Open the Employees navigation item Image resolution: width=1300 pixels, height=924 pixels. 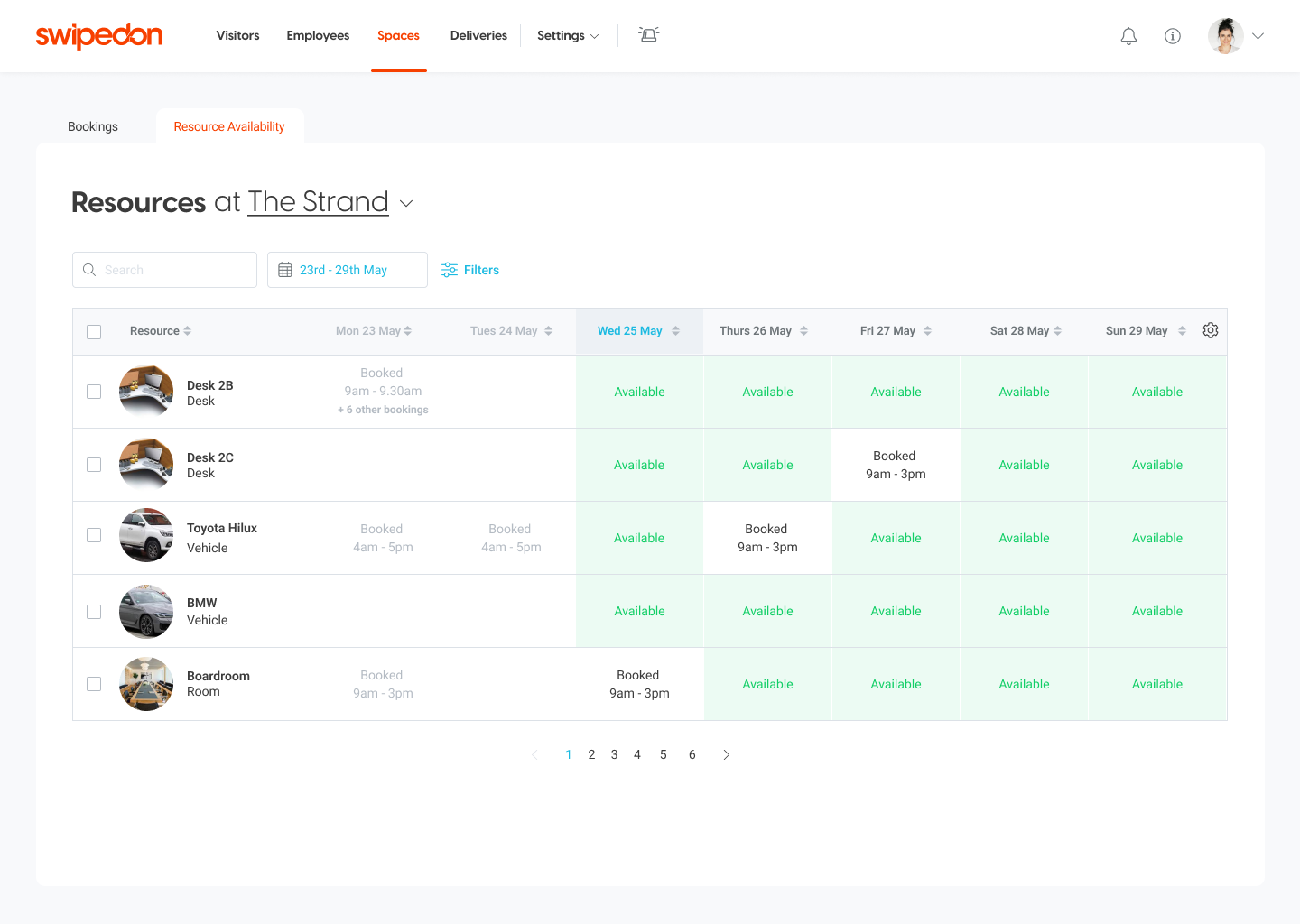pos(318,35)
